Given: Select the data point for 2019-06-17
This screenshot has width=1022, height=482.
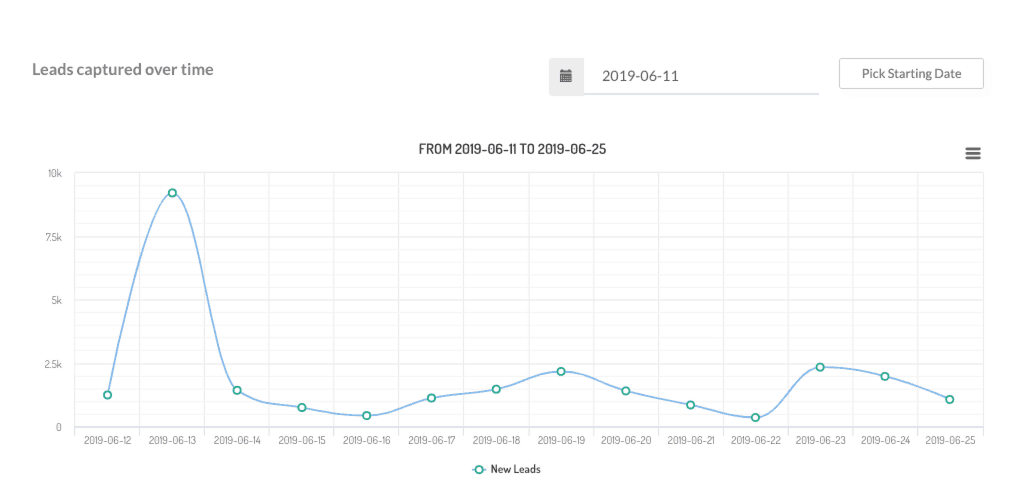Looking at the screenshot, I should point(431,398).
